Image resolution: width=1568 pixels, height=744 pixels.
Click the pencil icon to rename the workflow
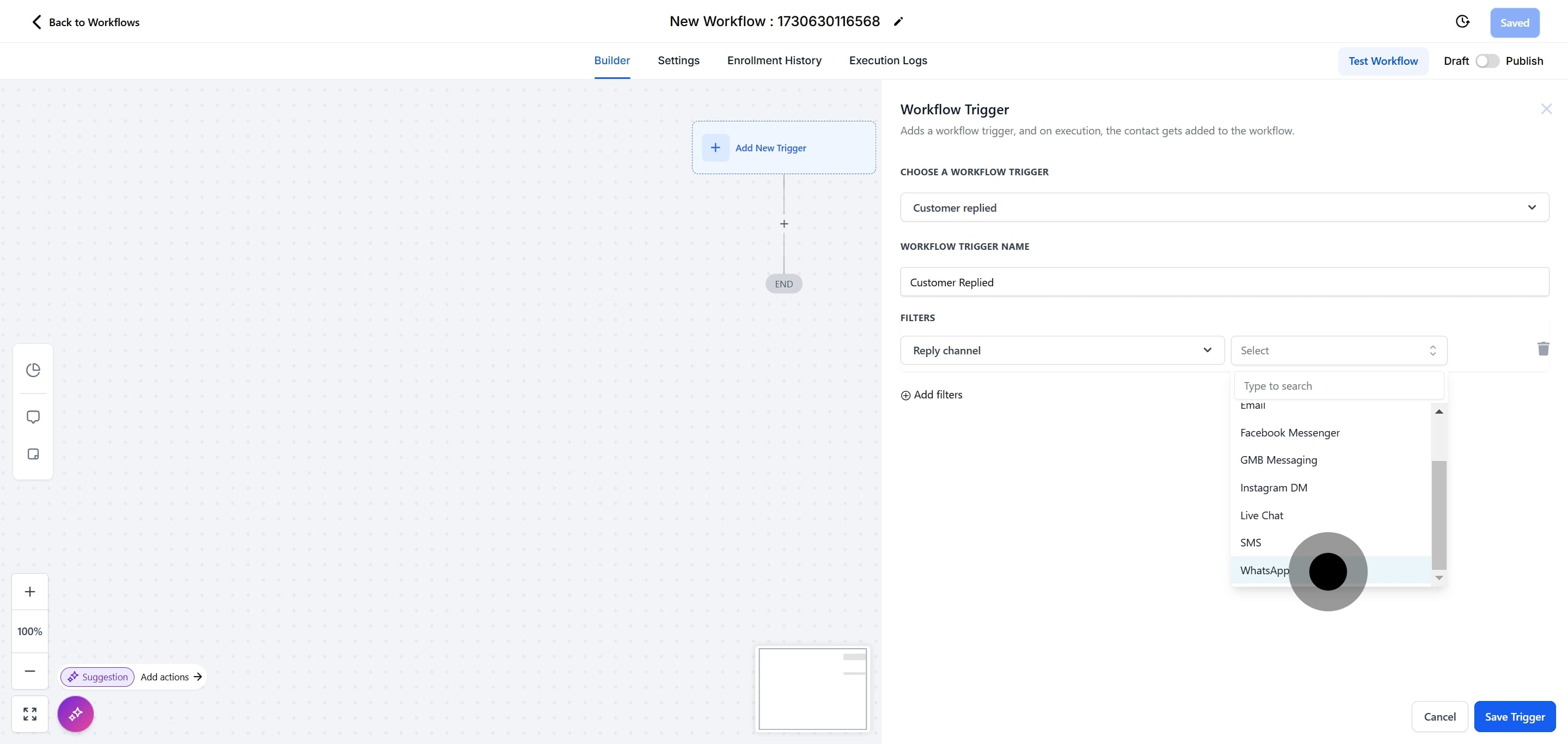(x=898, y=22)
